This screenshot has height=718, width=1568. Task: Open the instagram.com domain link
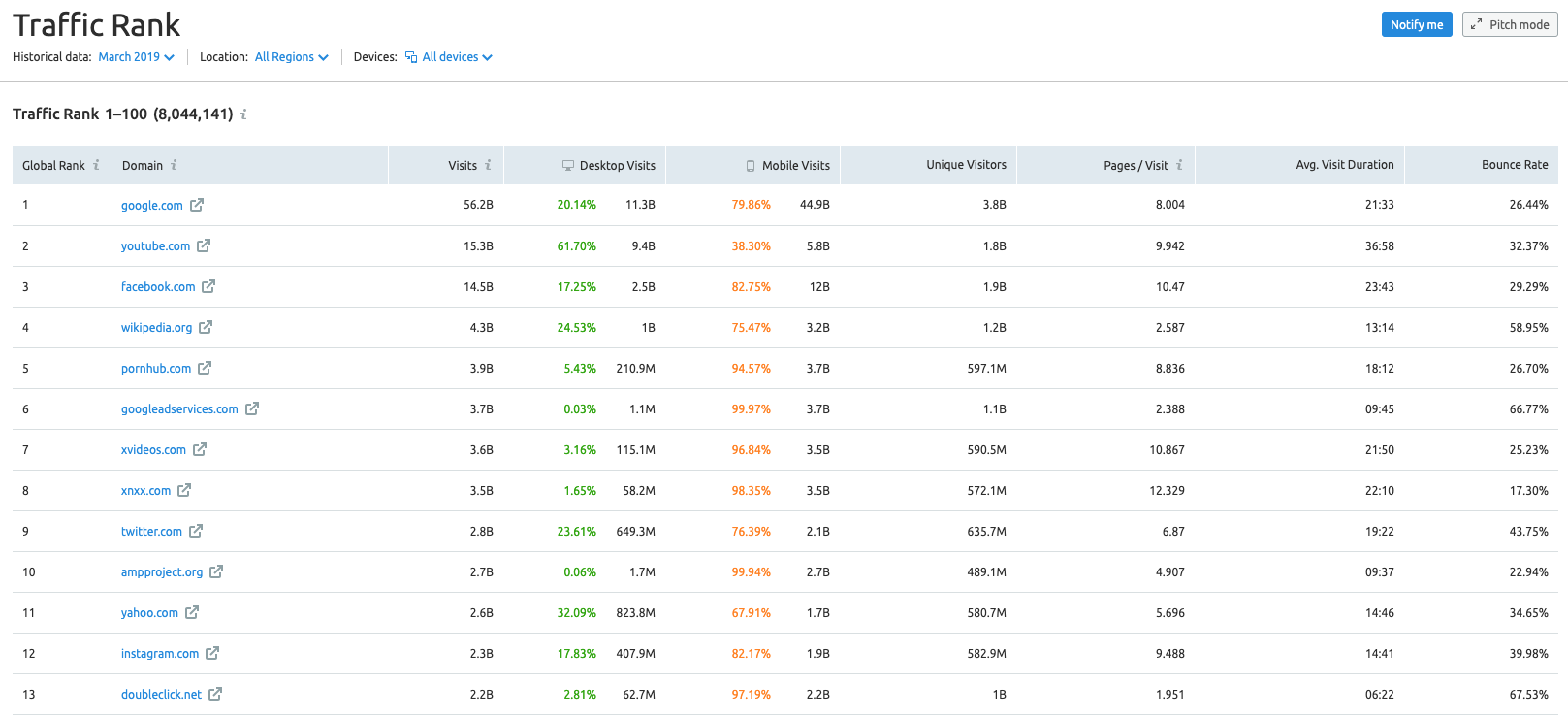[x=160, y=654]
